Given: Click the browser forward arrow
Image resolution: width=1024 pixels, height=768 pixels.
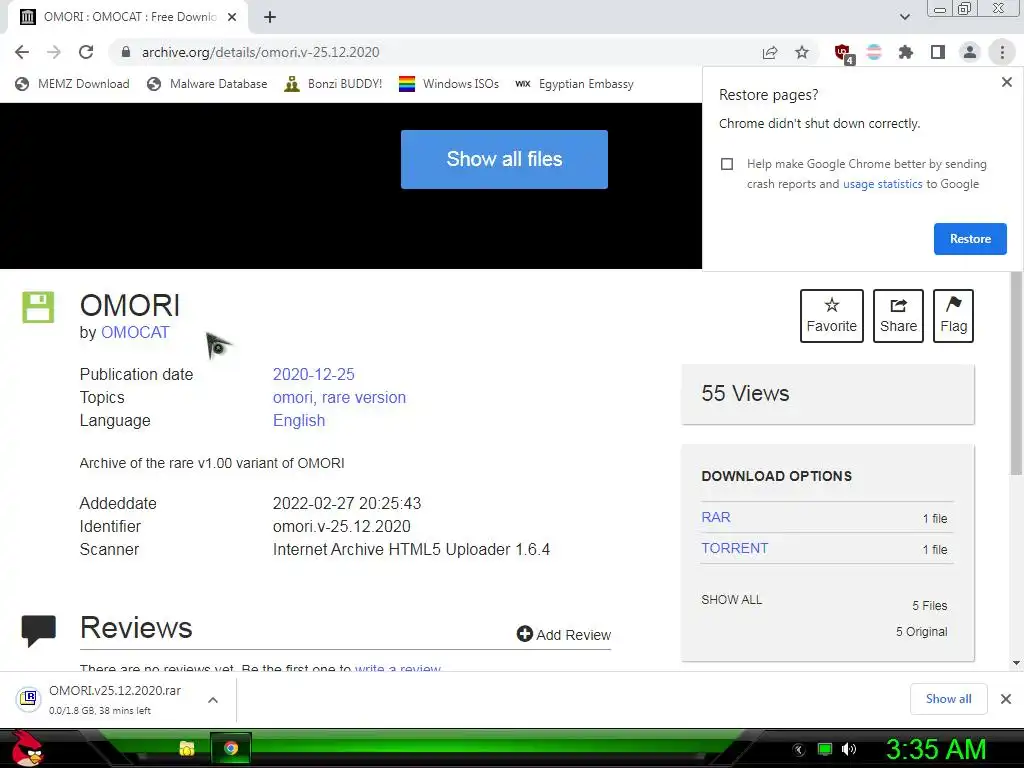Looking at the screenshot, I should click(54, 52).
